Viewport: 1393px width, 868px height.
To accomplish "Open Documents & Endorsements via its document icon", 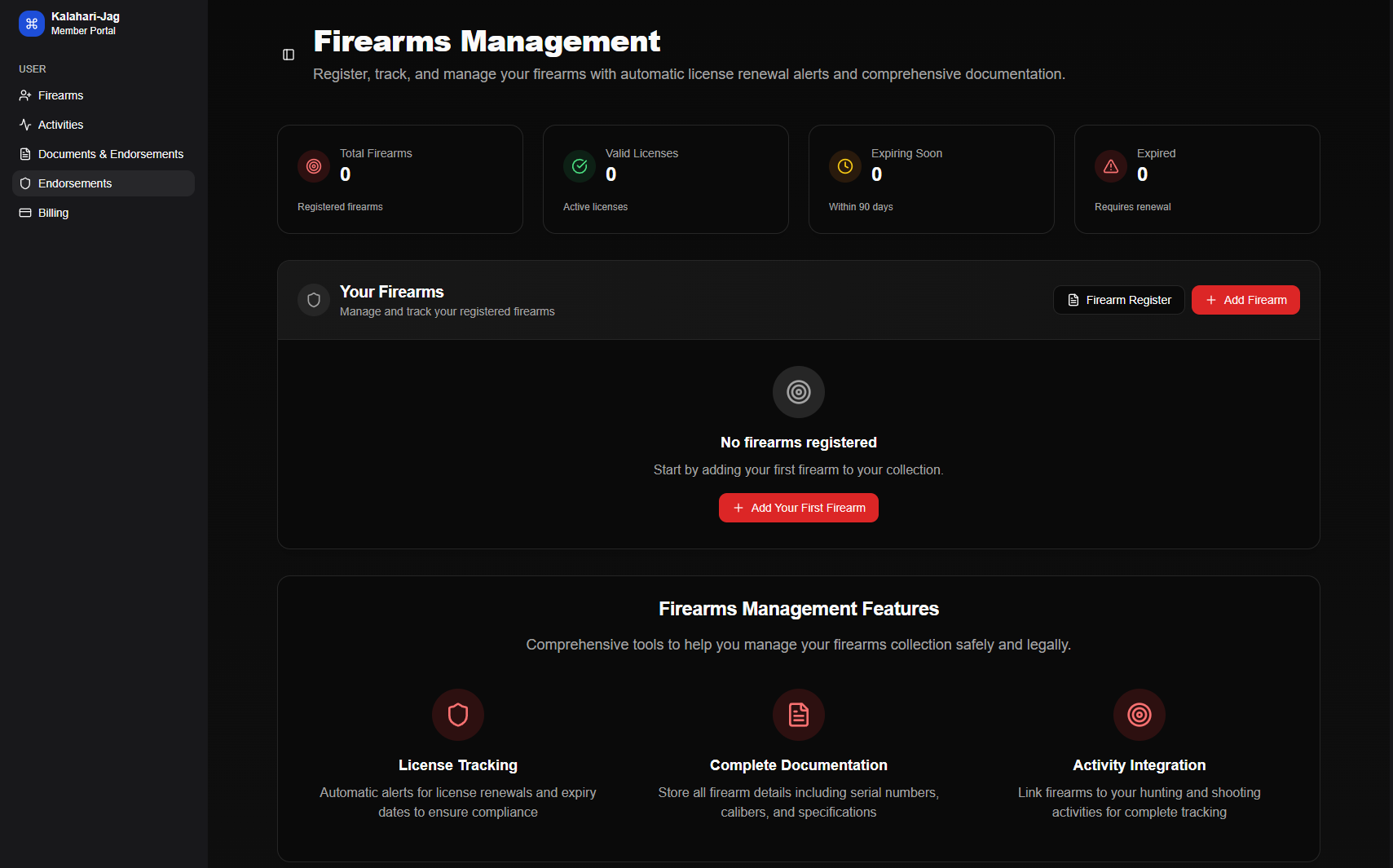I will pyautogui.click(x=24, y=154).
